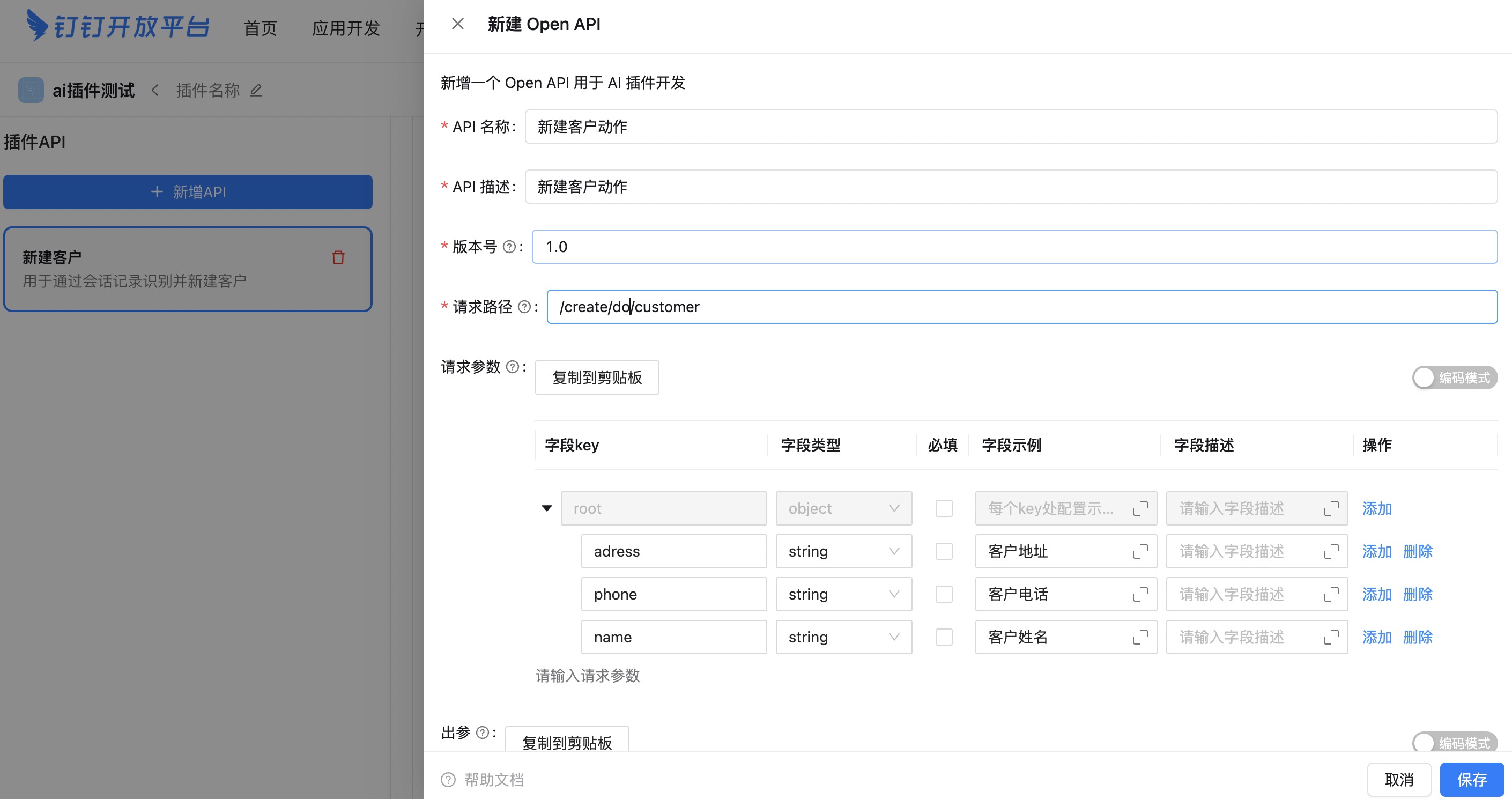Open the 首页 nav item

260,28
